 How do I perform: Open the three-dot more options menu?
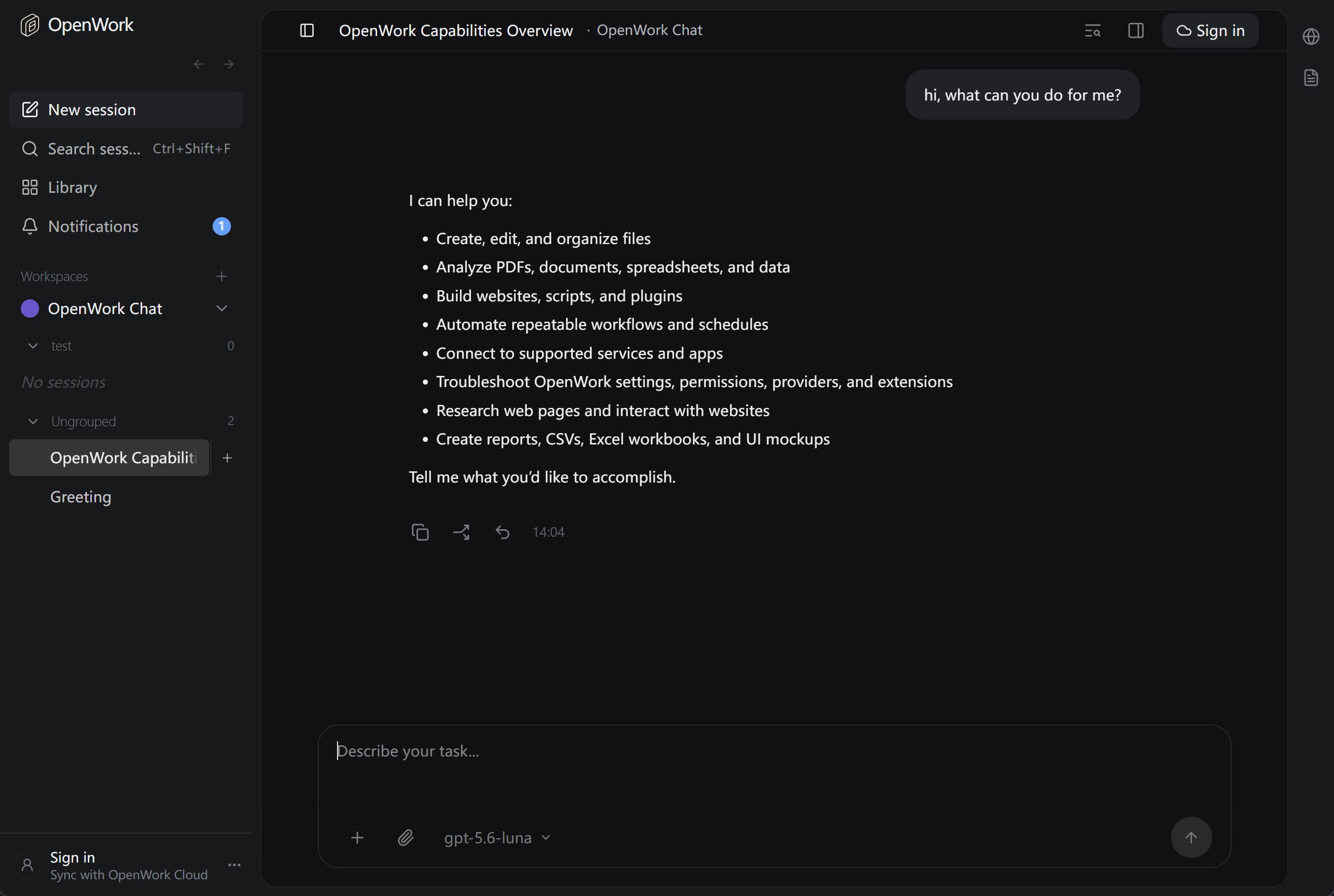click(235, 865)
